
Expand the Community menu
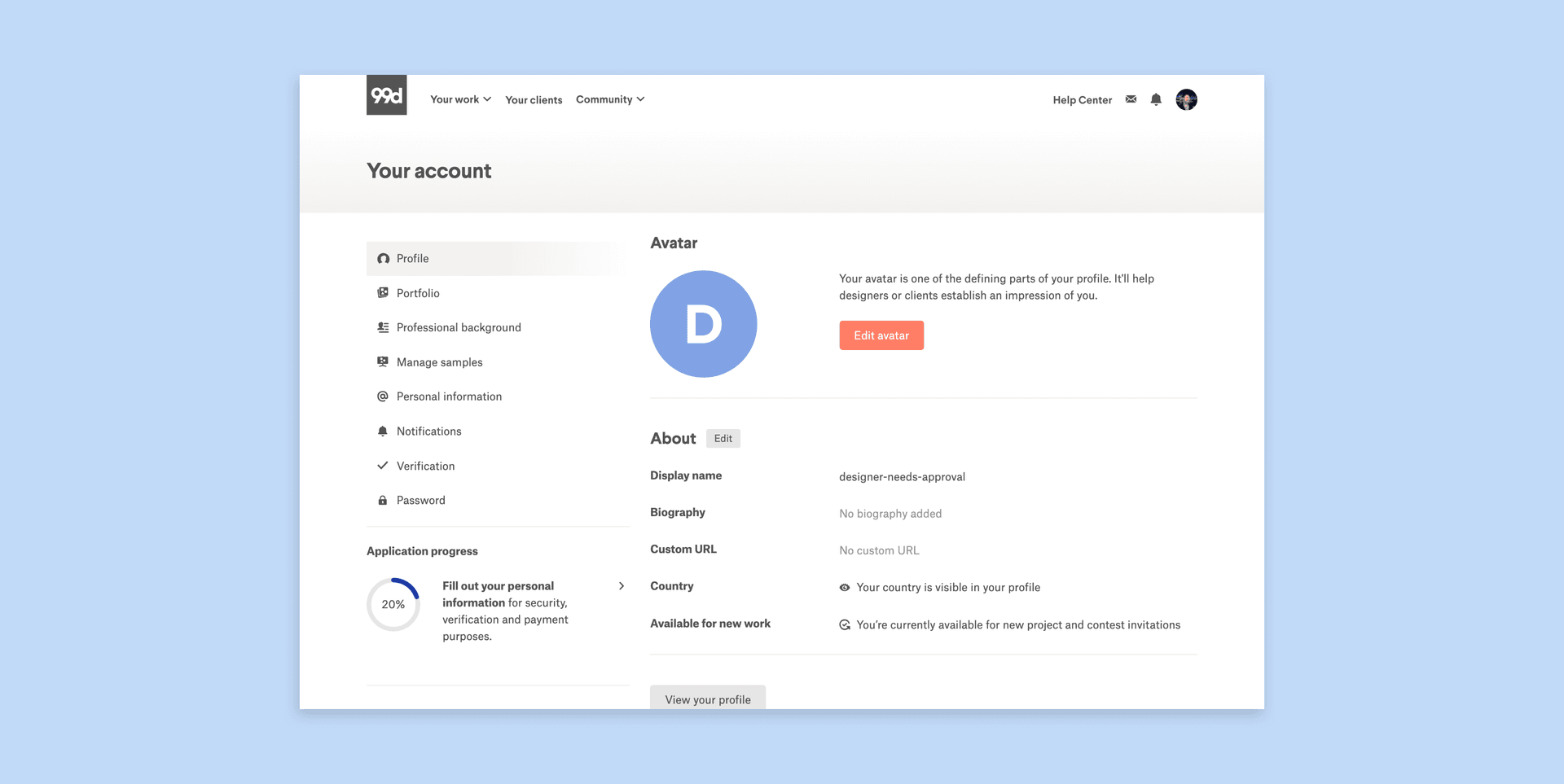[x=609, y=99]
